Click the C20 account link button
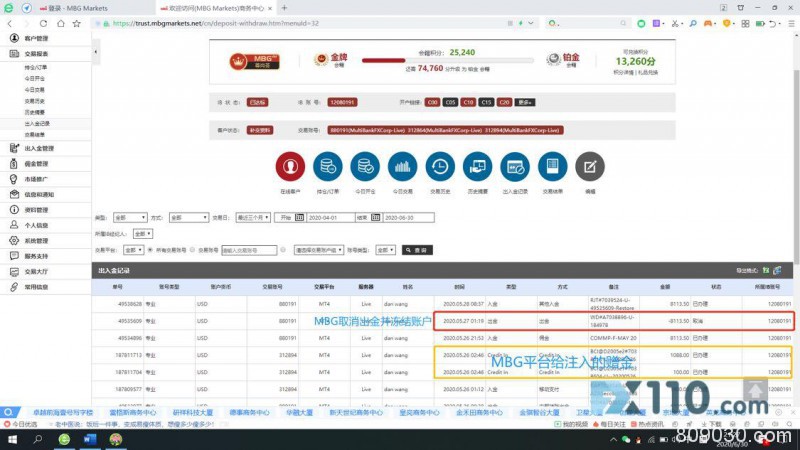 point(504,102)
